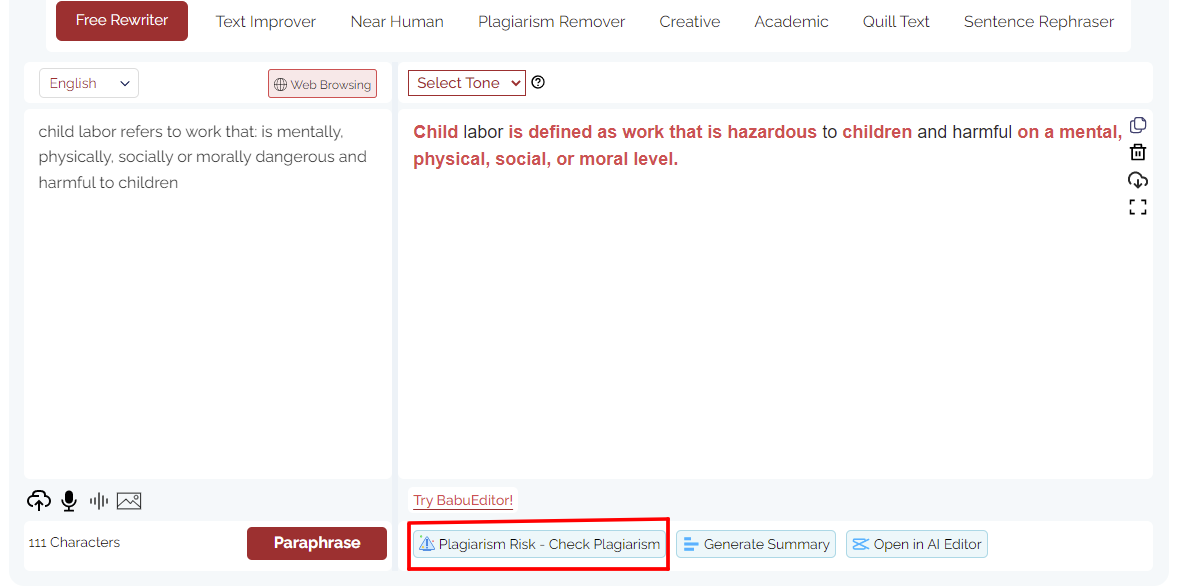Image resolution: width=1192 pixels, height=588 pixels.
Task: Click the Paraphrase button
Action: coord(317,543)
